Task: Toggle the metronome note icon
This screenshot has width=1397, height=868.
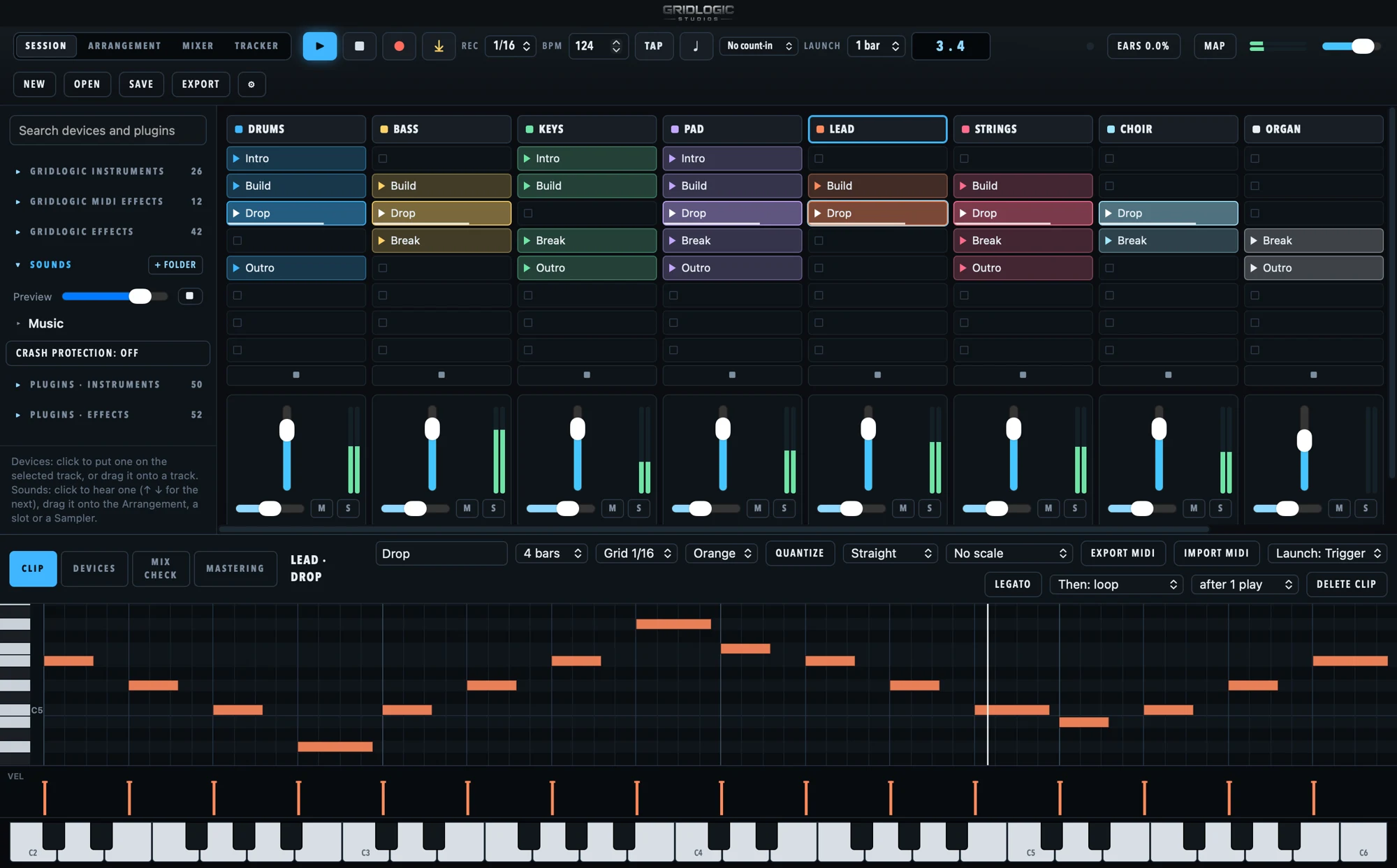Action: pos(696,46)
